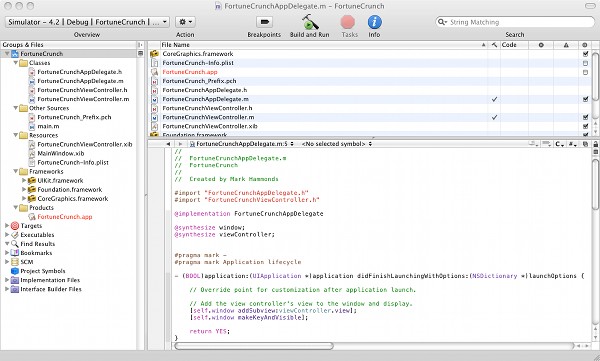Click the Find Results magnifier icon
Viewport: 600px width, 361px height.
point(15,243)
